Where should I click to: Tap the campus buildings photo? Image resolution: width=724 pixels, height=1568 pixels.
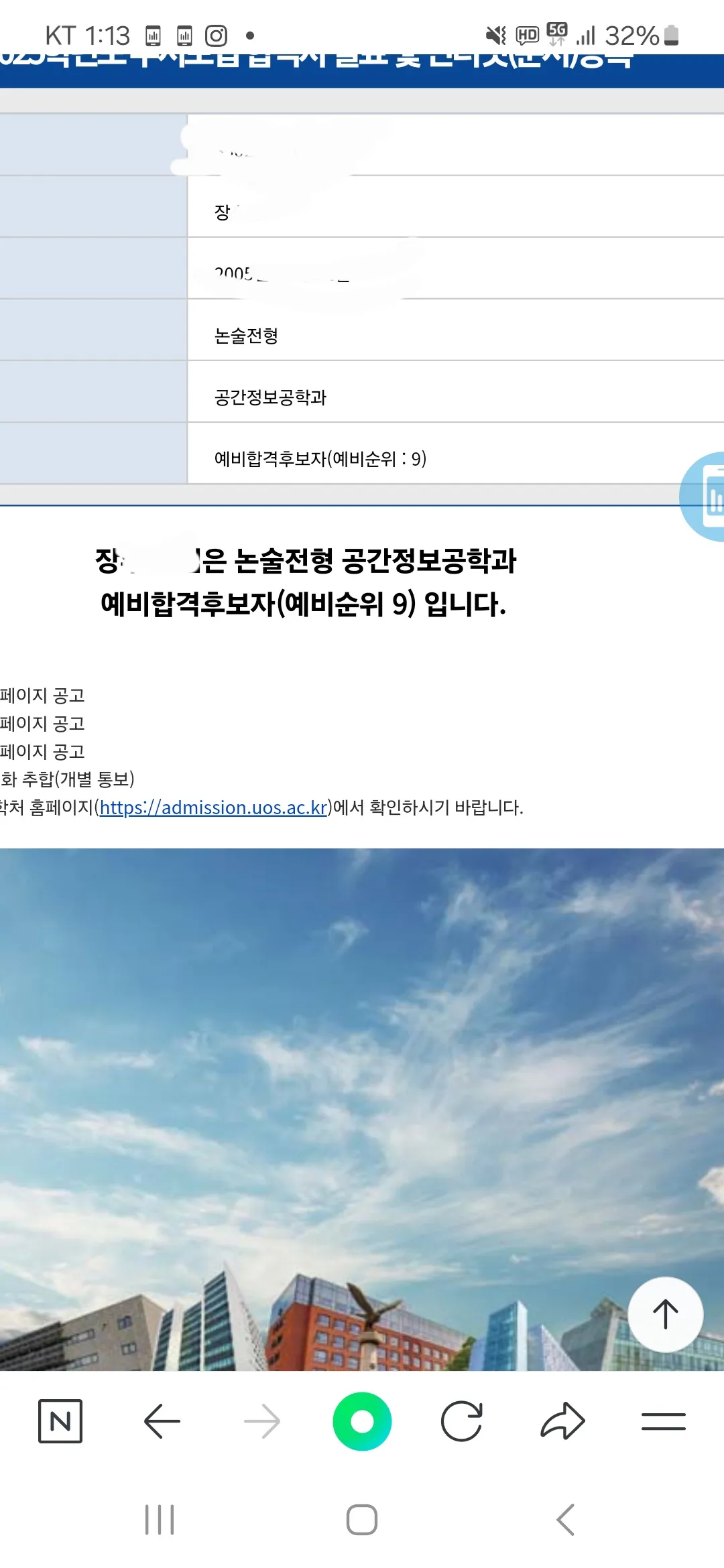tap(362, 1109)
